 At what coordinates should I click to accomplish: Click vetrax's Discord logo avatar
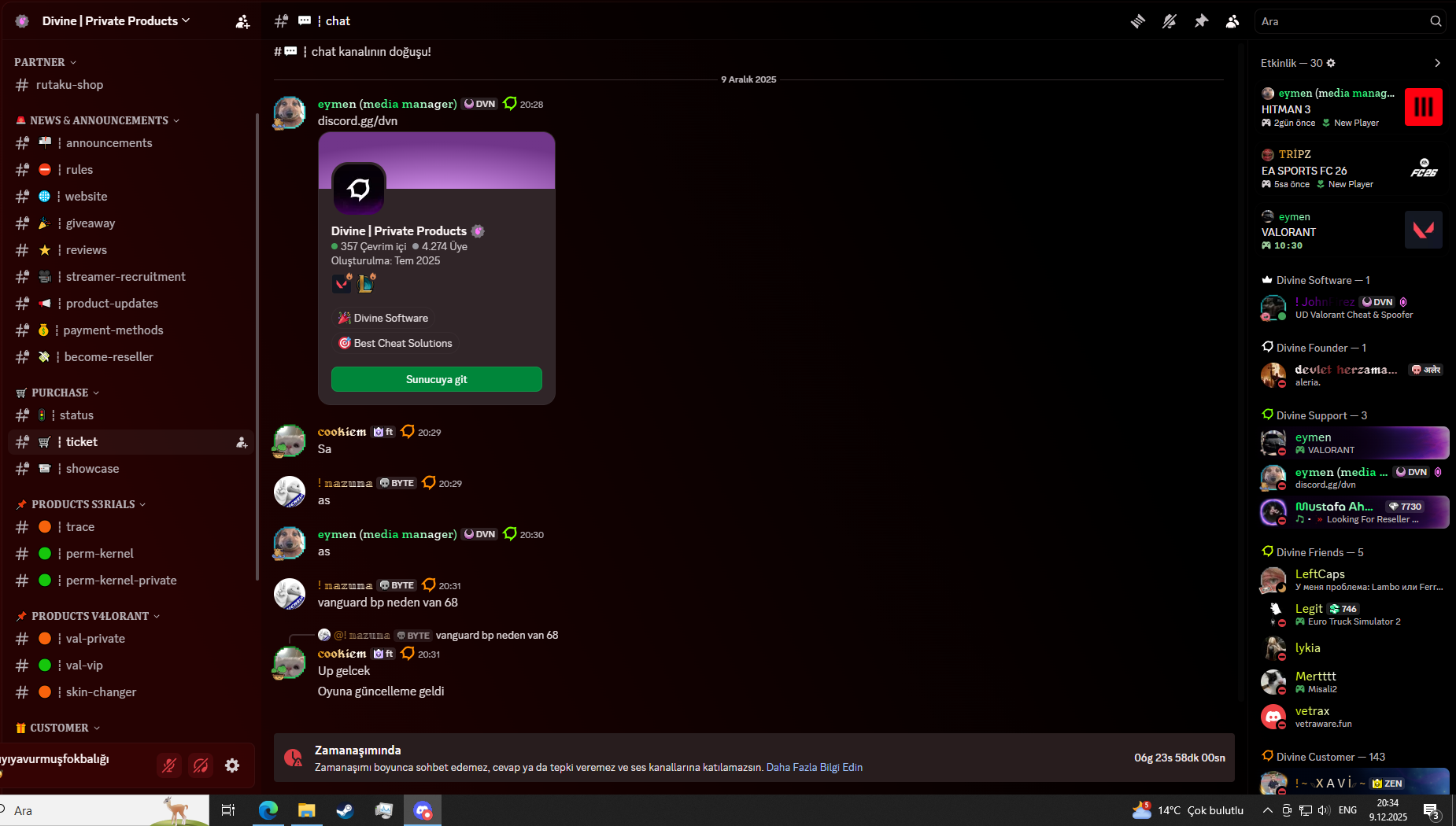click(1273, 717)
